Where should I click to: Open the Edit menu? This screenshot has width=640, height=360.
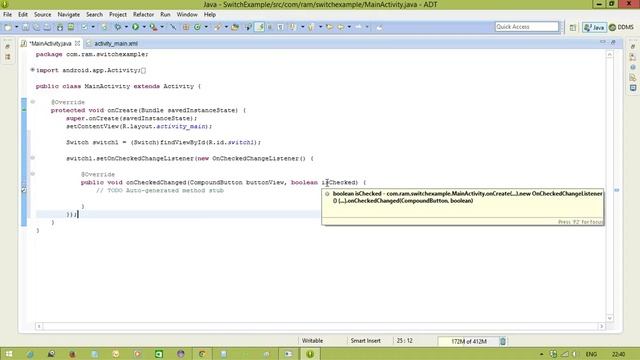pyautogui.click(x=23, y=14)
